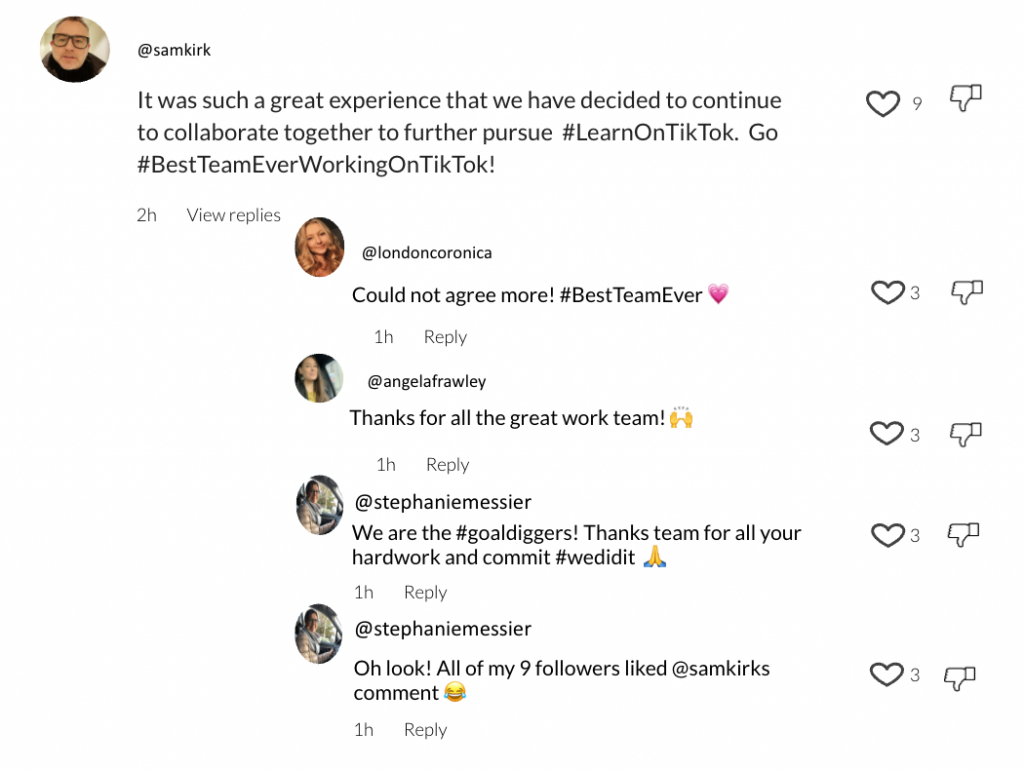
Task: Like @londoncoronica's reply with the heart
Action: (x=887, y=293)
